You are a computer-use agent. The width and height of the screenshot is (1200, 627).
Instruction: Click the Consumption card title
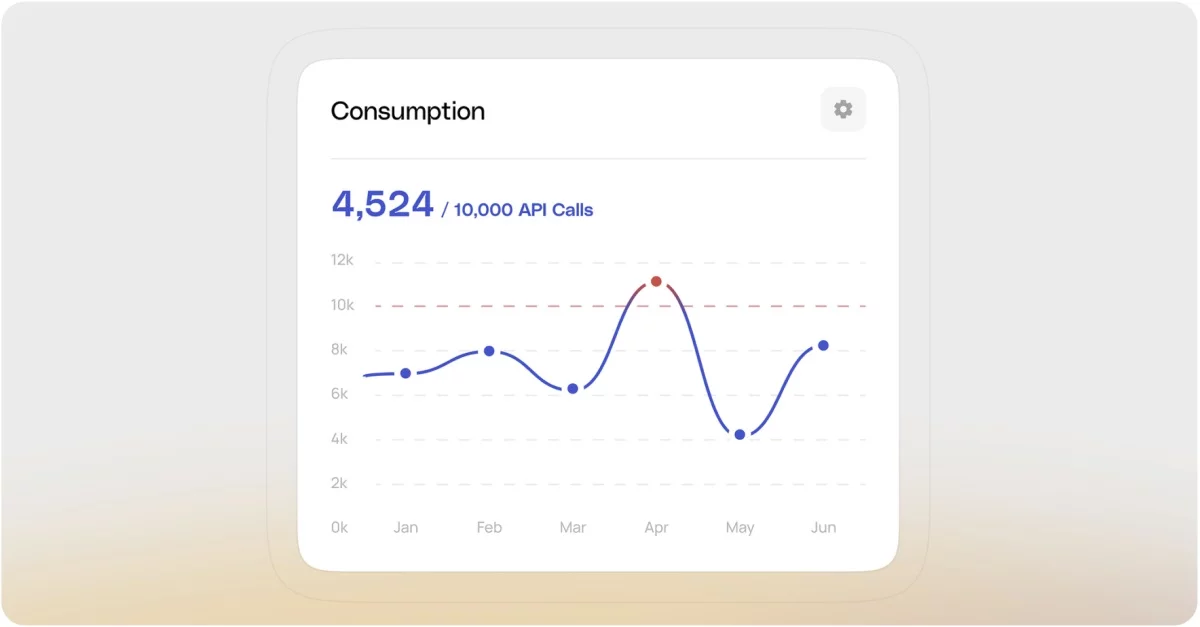[408, 111]
